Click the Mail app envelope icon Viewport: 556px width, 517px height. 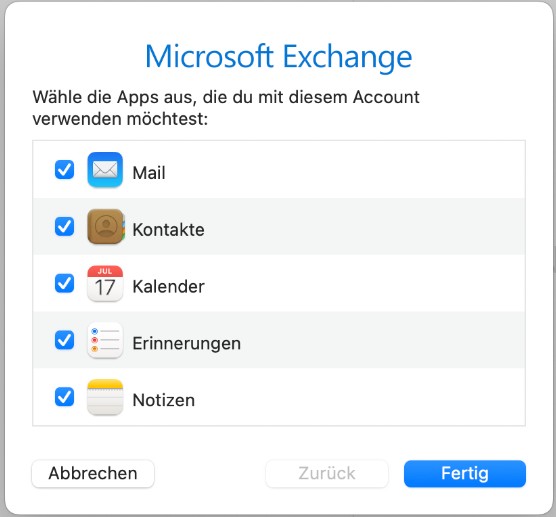tap(105, 169)
